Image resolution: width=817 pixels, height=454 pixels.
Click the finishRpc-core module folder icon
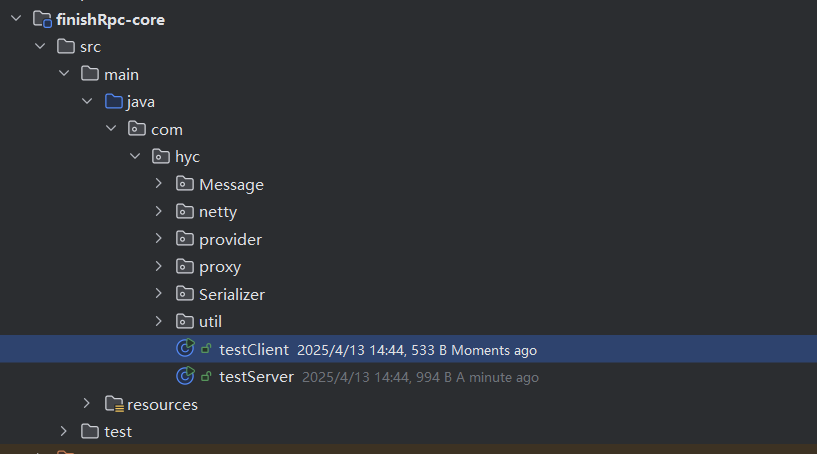[42, 19]
